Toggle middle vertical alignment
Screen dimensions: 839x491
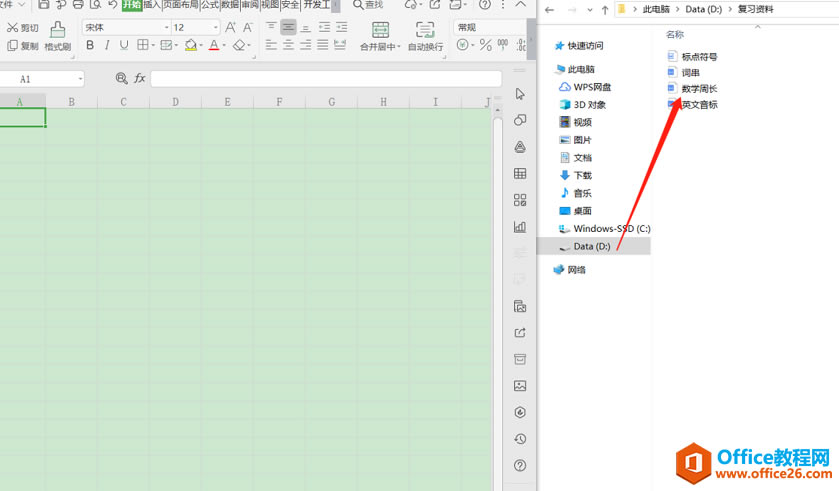[288, 27]
